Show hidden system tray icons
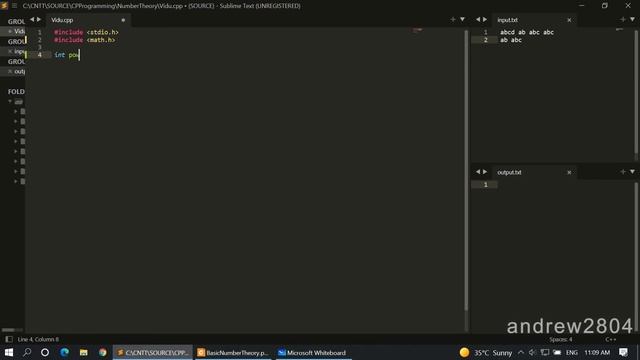Viewport: 640px width, 360px height. tap(521, 352)
